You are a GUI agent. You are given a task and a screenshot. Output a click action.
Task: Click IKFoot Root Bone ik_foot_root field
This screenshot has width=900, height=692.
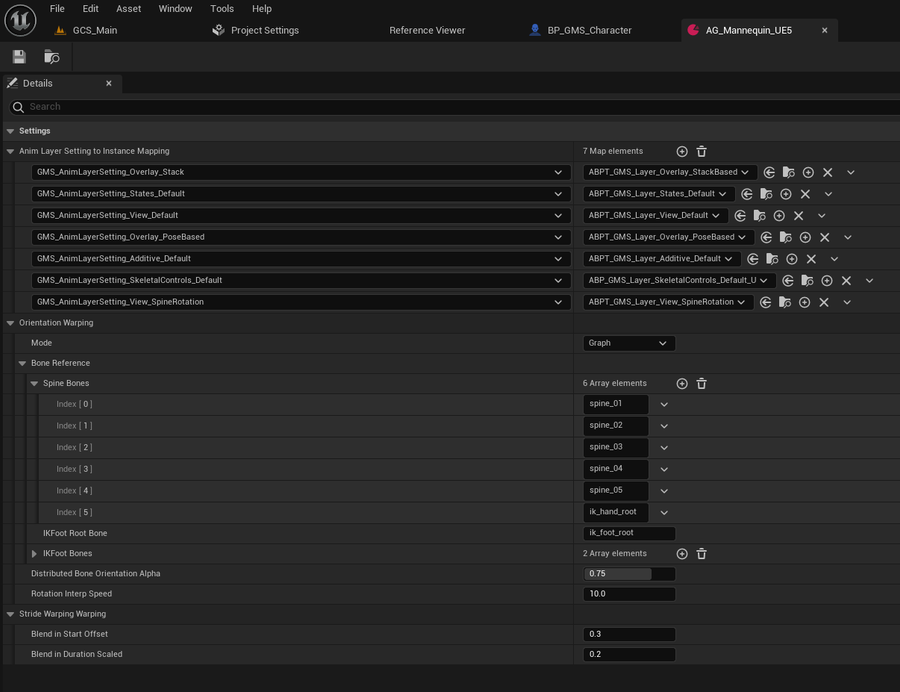(629, 533)
